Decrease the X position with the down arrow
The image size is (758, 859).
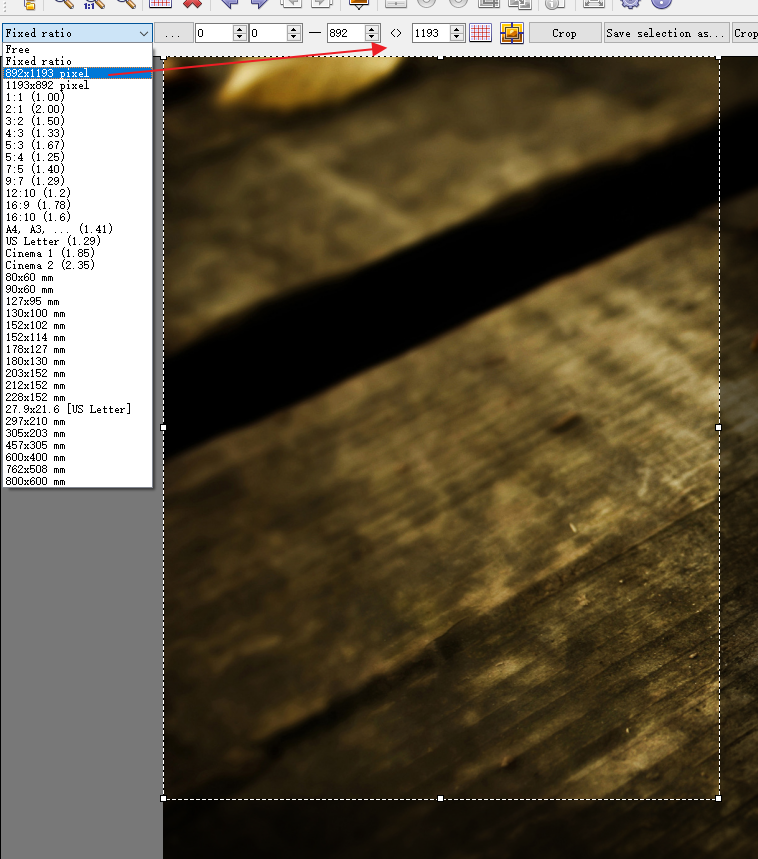point(239,38)
